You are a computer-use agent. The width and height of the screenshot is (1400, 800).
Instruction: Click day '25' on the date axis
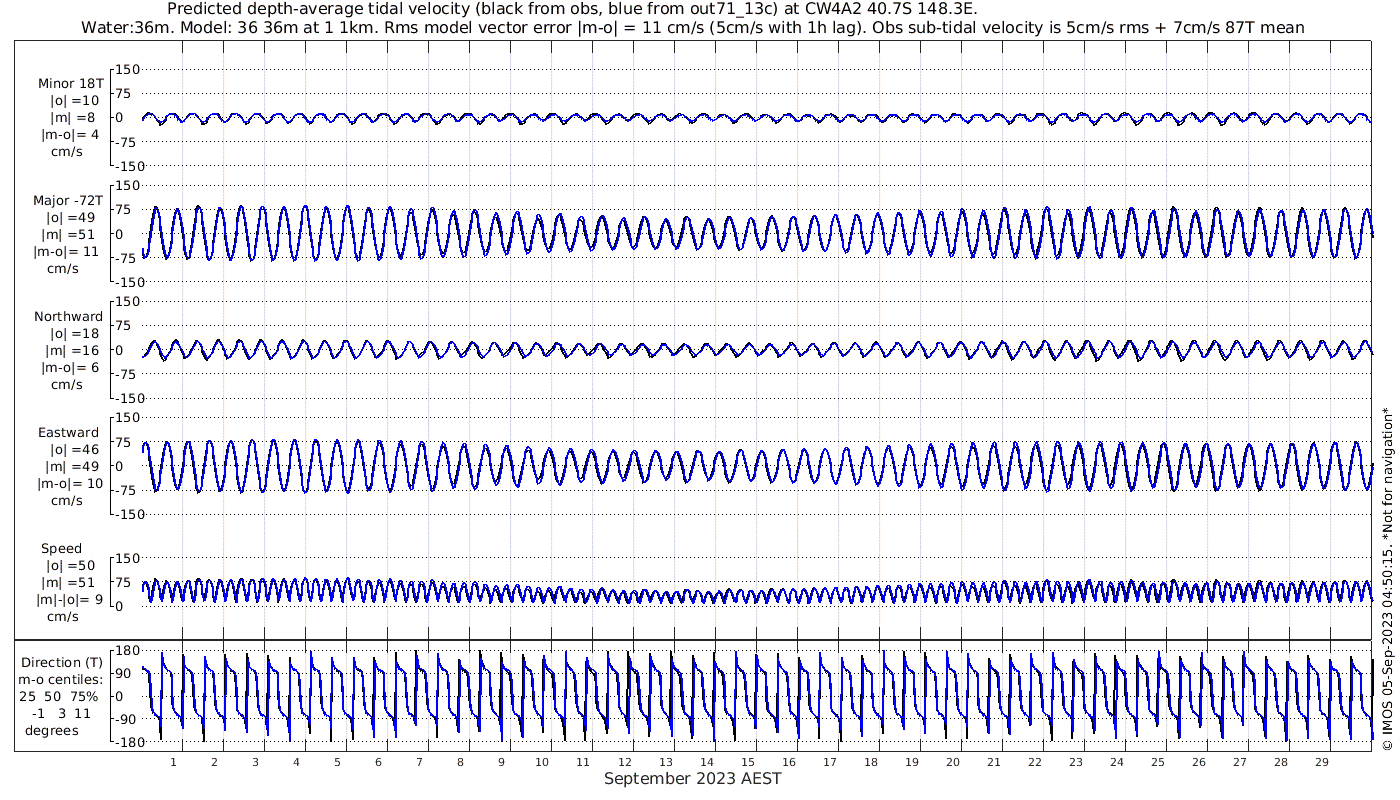1157,762
